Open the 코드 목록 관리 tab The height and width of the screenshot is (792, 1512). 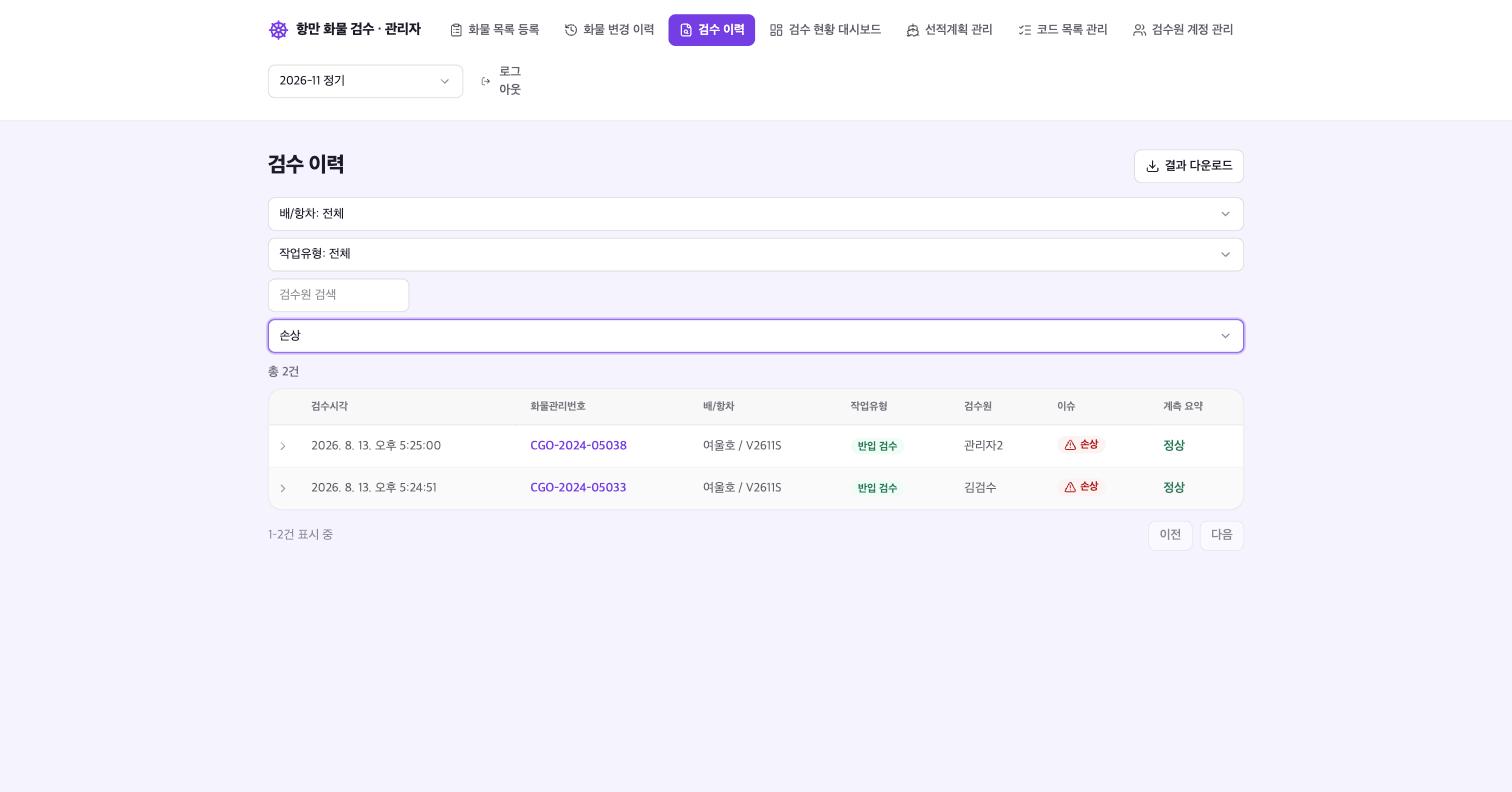tap(1062, 30)
